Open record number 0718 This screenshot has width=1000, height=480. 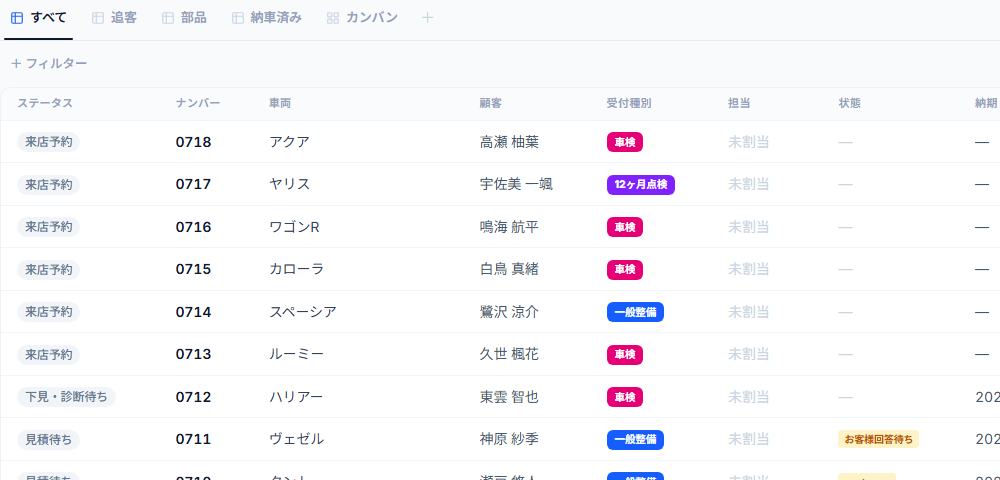(x=193, y=142)
